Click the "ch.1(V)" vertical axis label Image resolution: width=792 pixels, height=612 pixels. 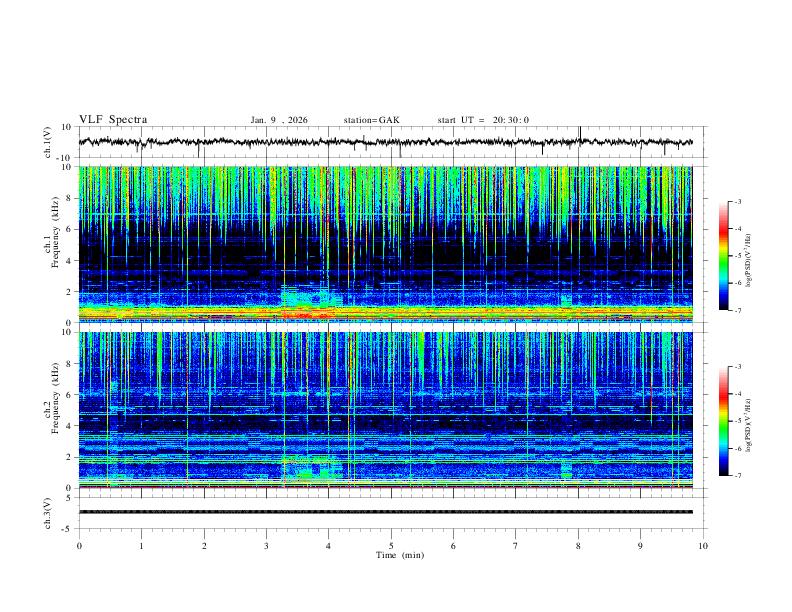point(48,142)
